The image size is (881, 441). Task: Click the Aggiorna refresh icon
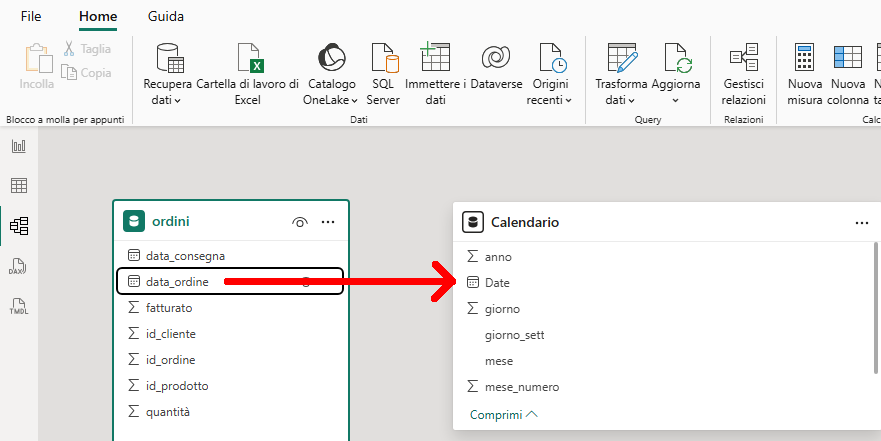click(676, 58)
